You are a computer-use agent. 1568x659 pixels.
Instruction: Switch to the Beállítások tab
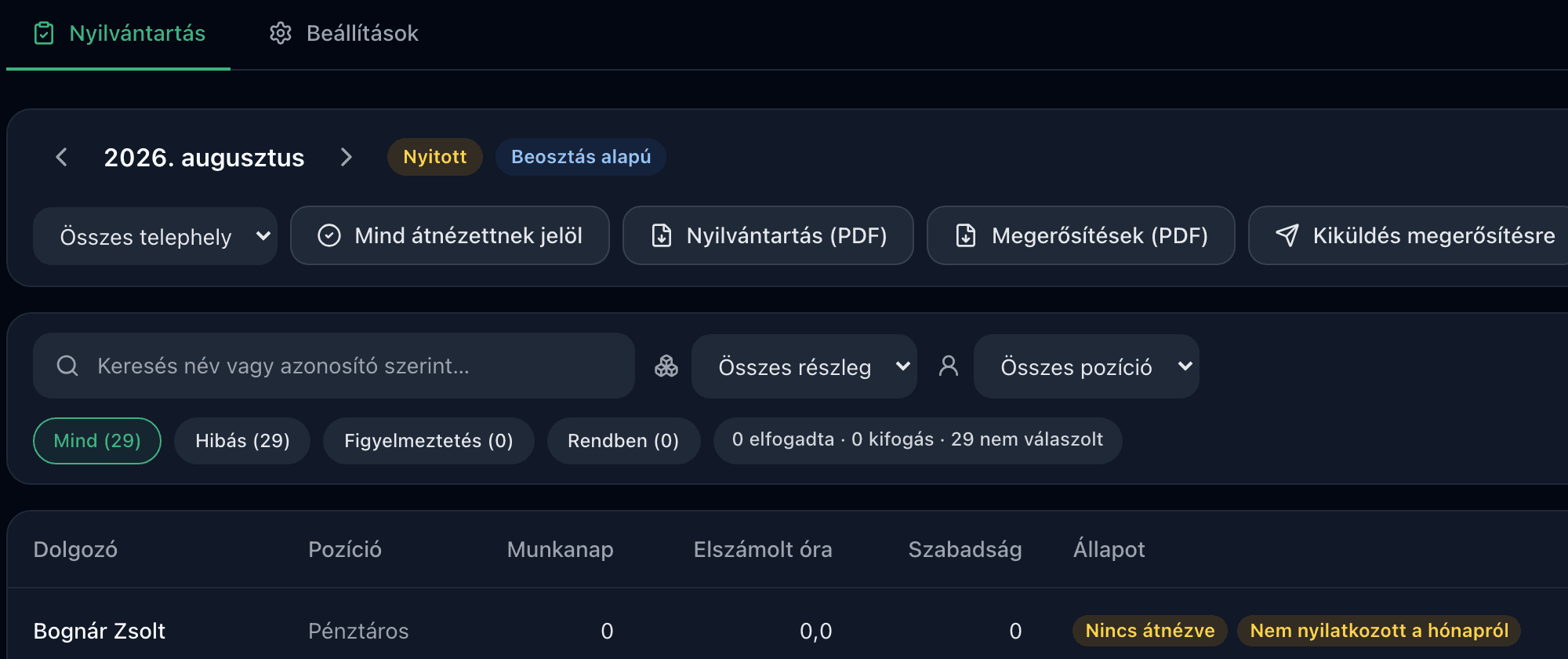coord(343,34)
